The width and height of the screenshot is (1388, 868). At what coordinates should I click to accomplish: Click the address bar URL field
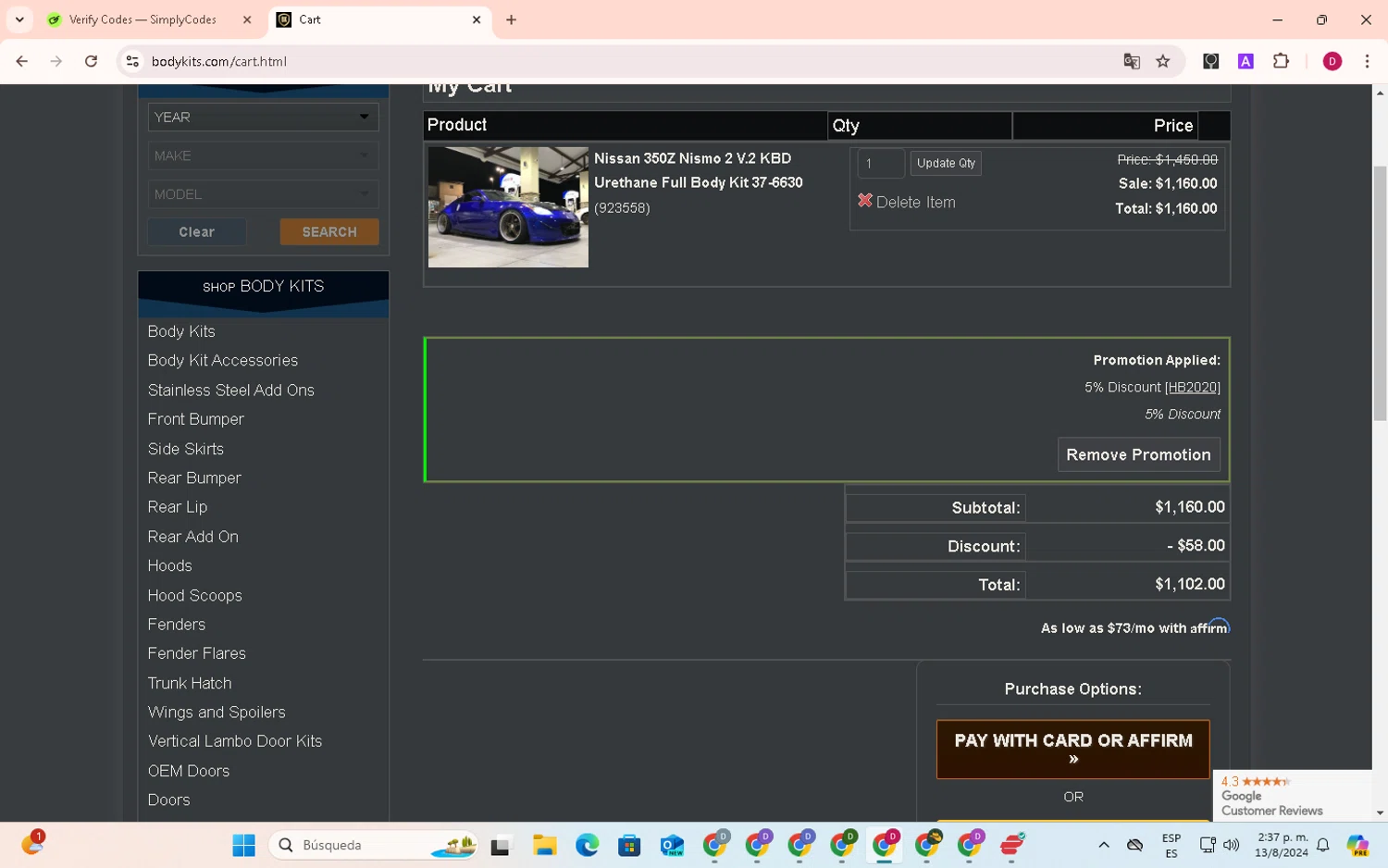click(x=629, y=61)
